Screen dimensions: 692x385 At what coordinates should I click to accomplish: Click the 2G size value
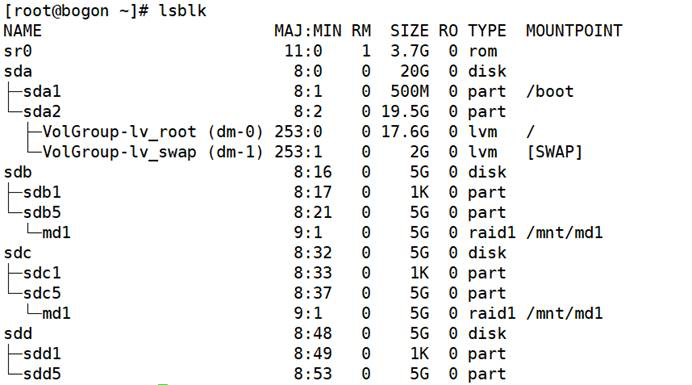coord(419,152)
